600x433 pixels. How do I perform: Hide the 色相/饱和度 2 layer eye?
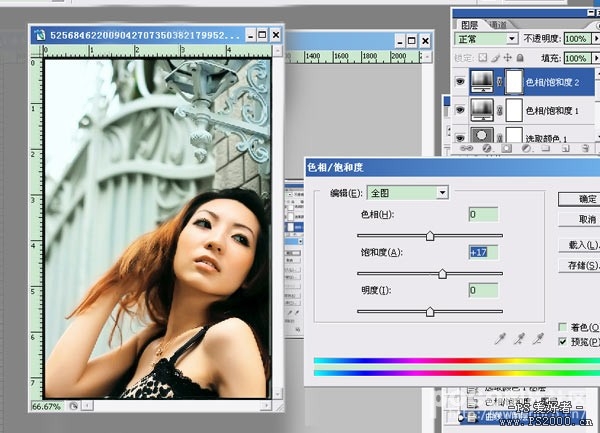point(460,81)
